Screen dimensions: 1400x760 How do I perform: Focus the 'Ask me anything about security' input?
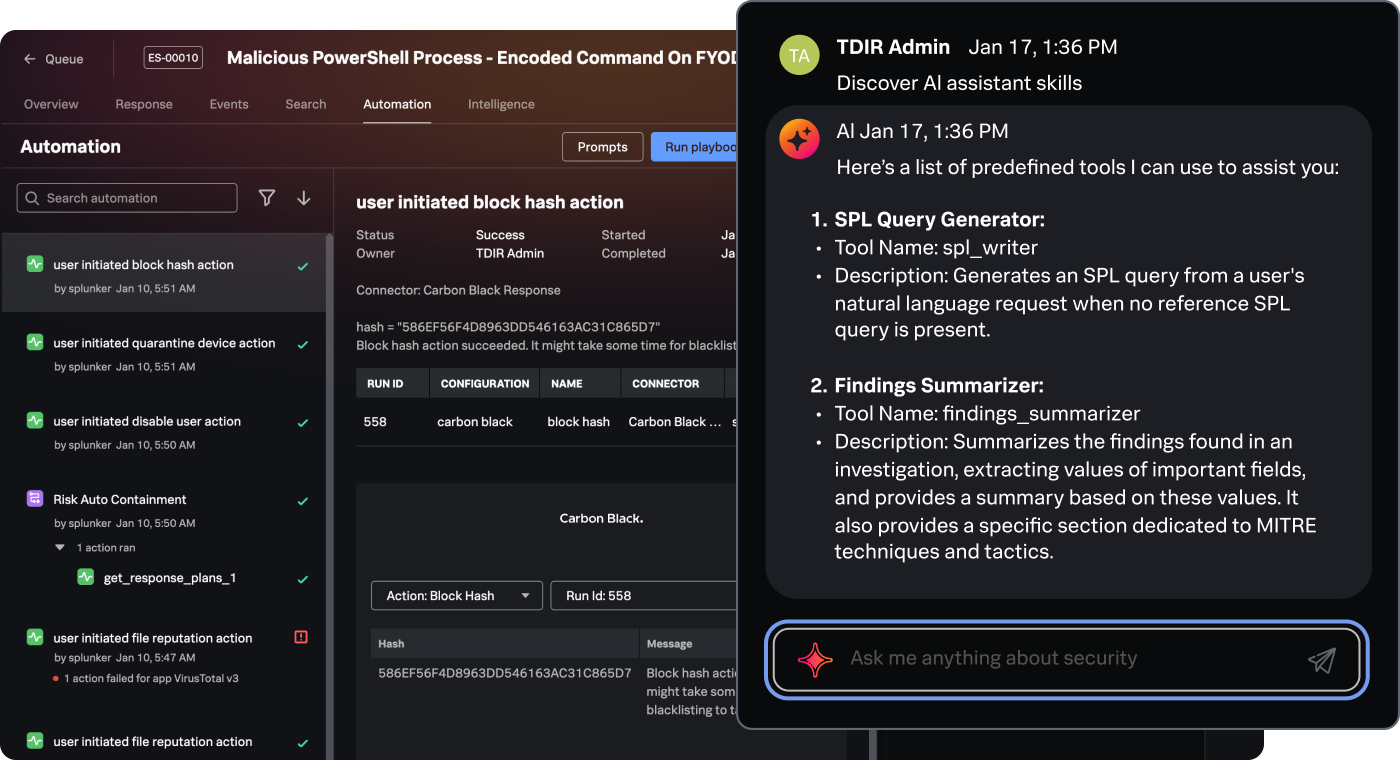click(x=1067, y=659)
